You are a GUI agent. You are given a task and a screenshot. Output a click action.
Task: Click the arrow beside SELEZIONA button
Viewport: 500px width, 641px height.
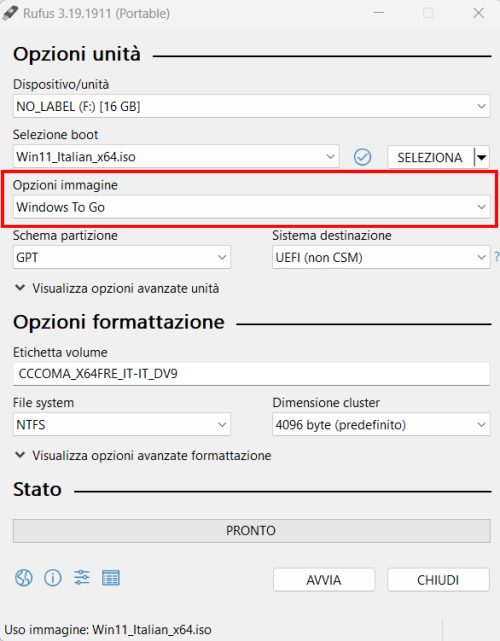[x=482, y=157]
